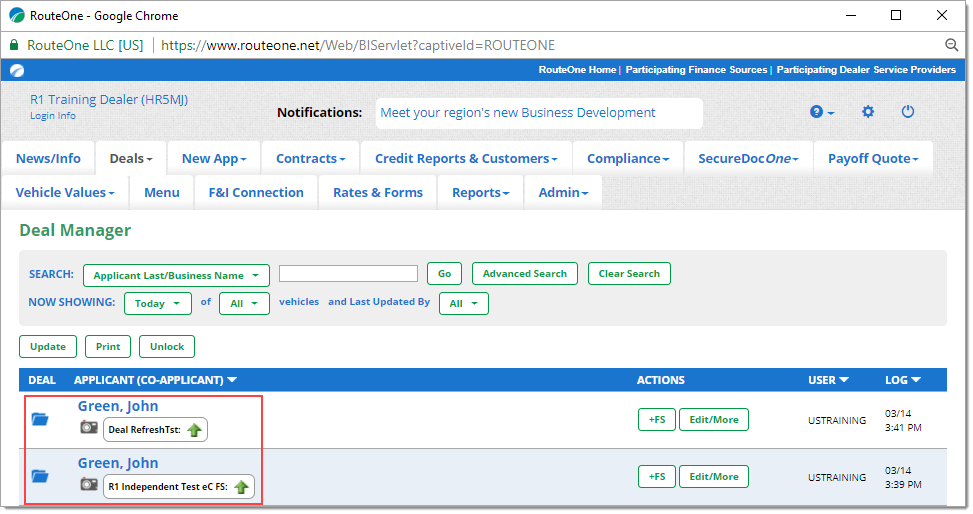Click the green arrow in R1 Independent Test badge
The width and height of the screenshot is (973, 514).
click(241, 487)
